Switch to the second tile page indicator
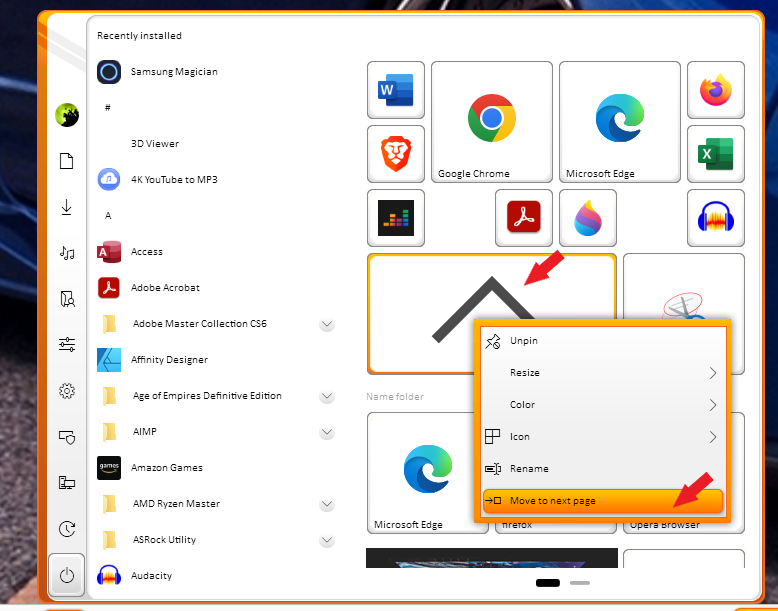Screen dimensions: 778x611 pos(580,583)
